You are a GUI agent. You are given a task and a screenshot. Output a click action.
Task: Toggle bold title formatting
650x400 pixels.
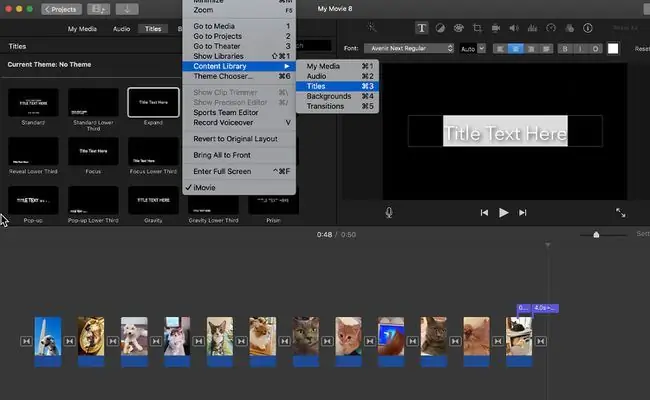pos(565,49)
